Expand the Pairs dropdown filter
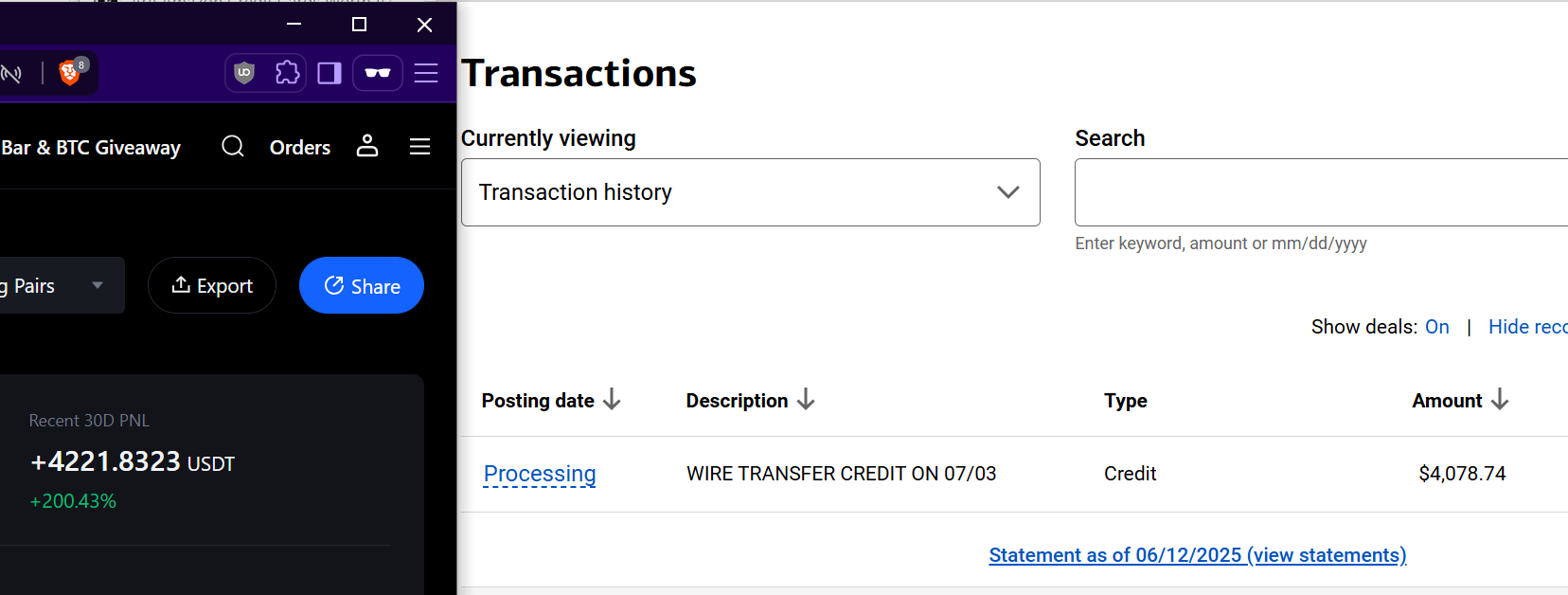 coord(59,285)
